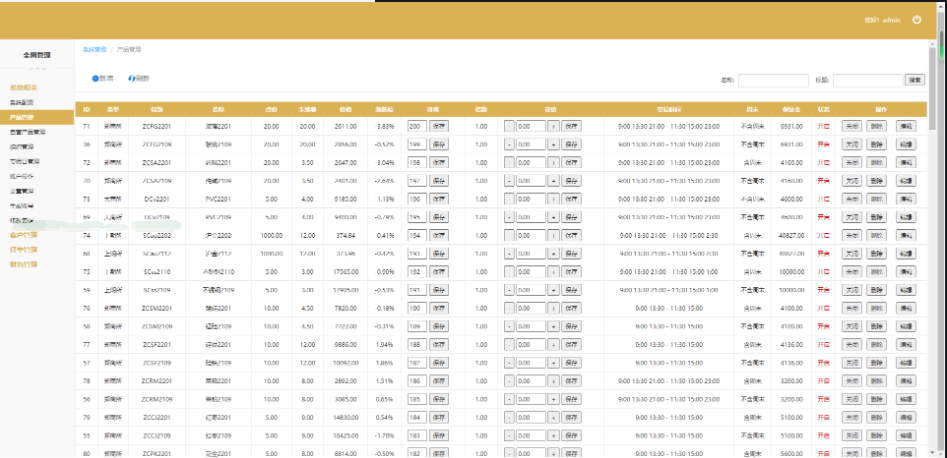
Task: Click the ID column header
Action: pos(86,109)
